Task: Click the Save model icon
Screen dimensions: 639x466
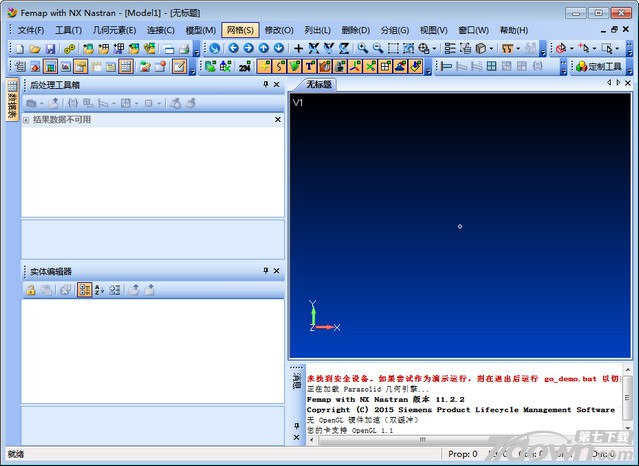Action: click(50, 48)
